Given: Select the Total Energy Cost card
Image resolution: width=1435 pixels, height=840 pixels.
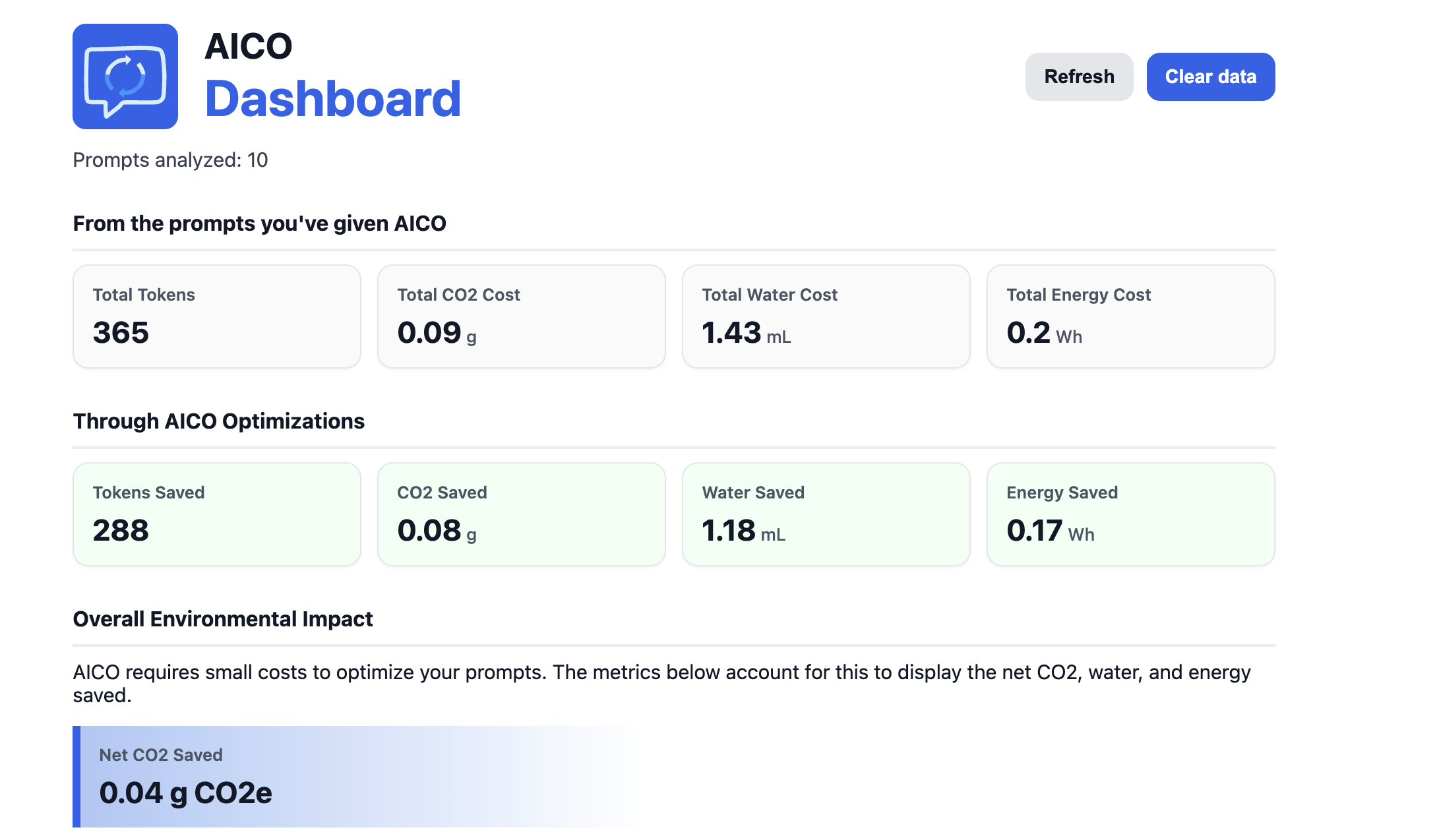Looking at the screenshot, I should [x=1130, y=316].
